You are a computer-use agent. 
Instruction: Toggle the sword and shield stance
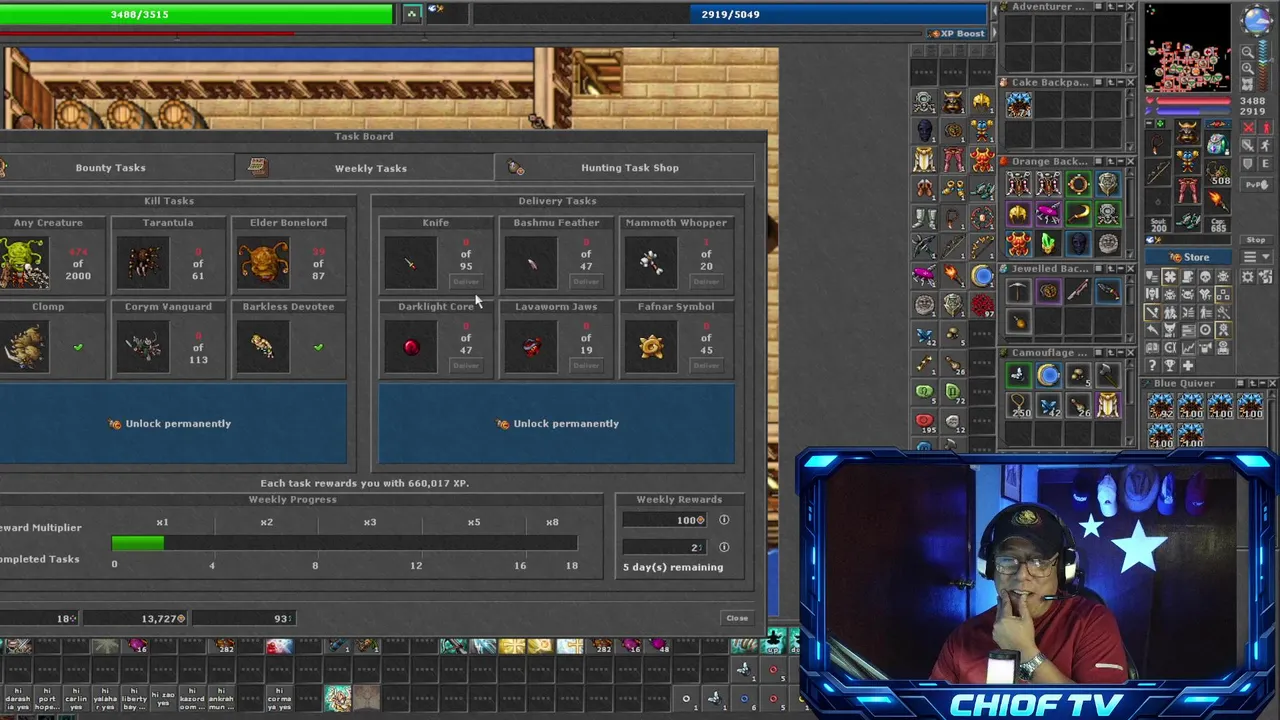tap(1248, 146)
